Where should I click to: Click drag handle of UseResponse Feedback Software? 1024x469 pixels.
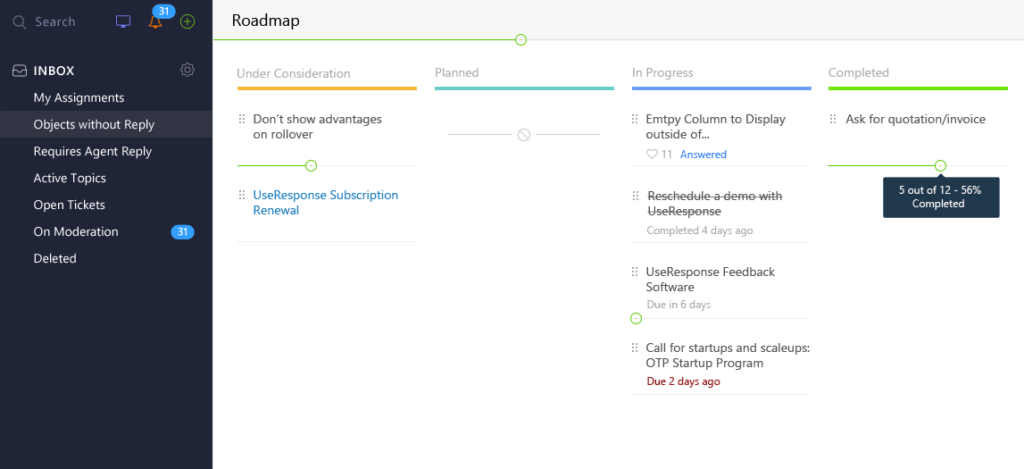(635, 272)
